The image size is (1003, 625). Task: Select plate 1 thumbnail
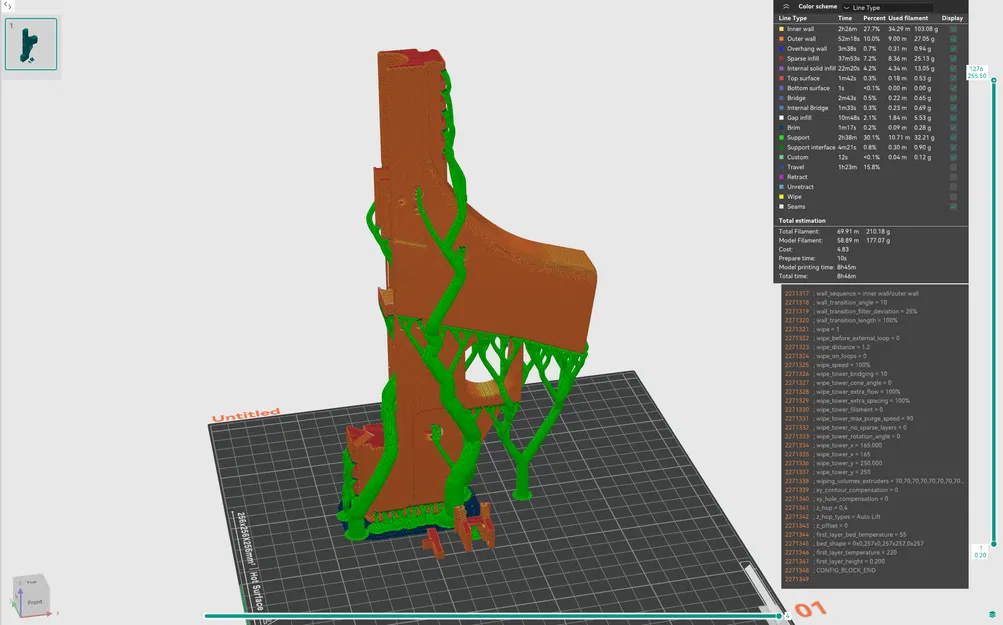tap(31, 44)
